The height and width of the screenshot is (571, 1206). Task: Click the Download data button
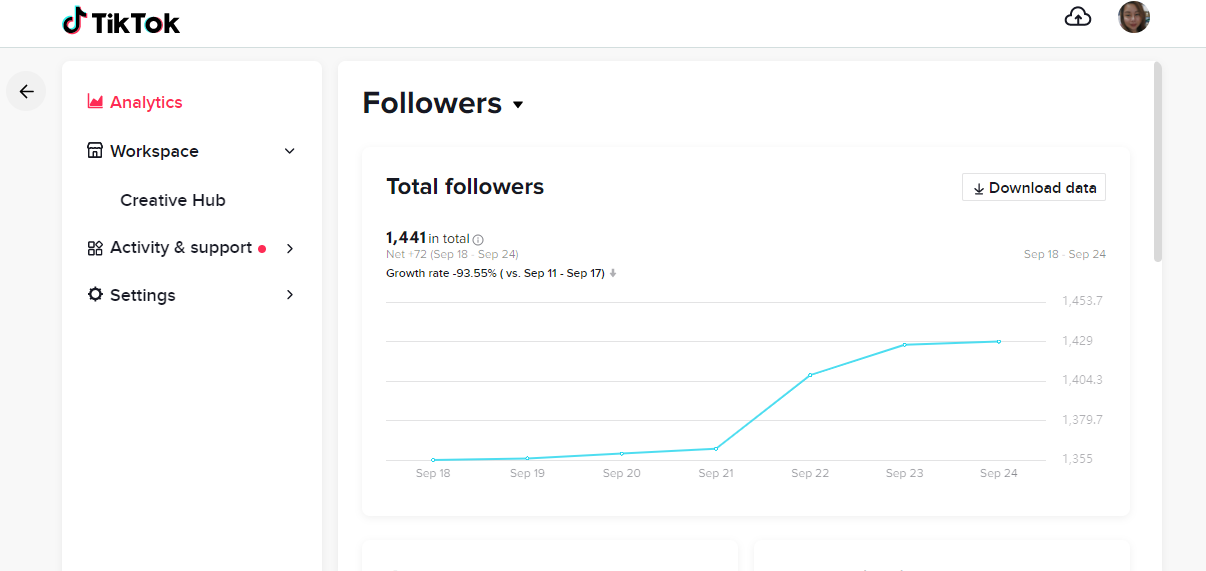pos(1034,188)
